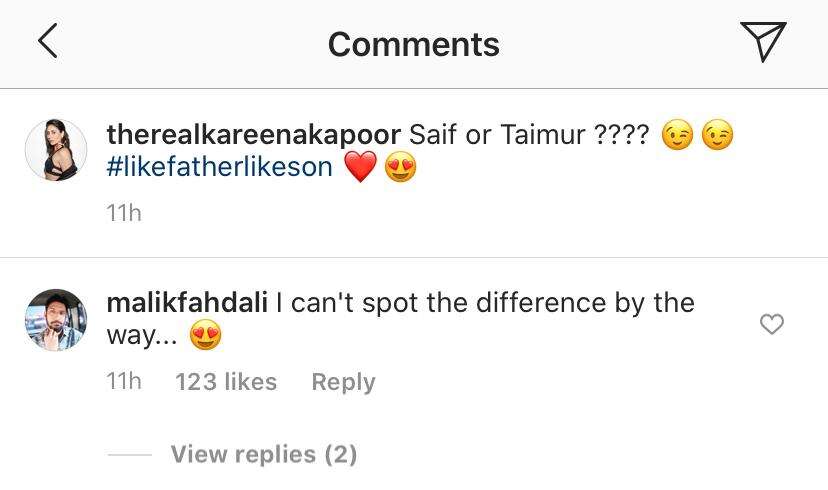The image size is (828, 490).
Task: Click the 'Saif or Taimur ????' caption text
Action: [529, 135]
